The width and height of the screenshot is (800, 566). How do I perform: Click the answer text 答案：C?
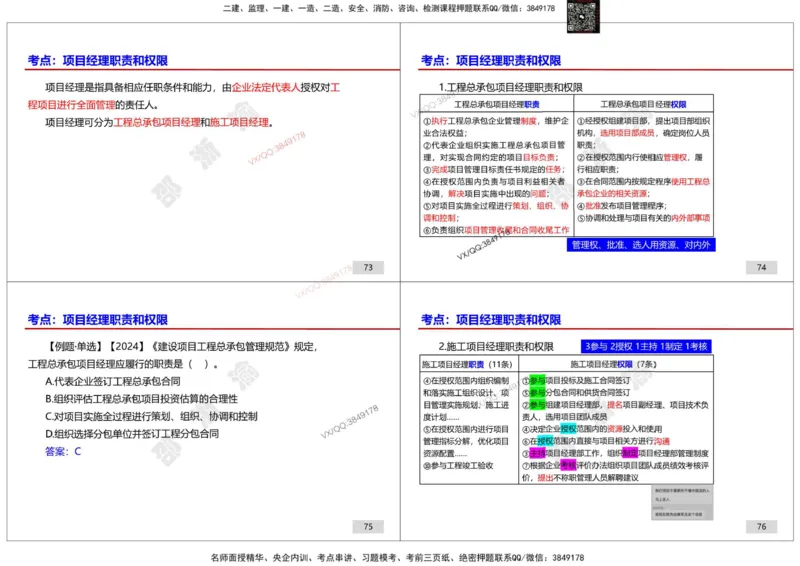[63, 452]
